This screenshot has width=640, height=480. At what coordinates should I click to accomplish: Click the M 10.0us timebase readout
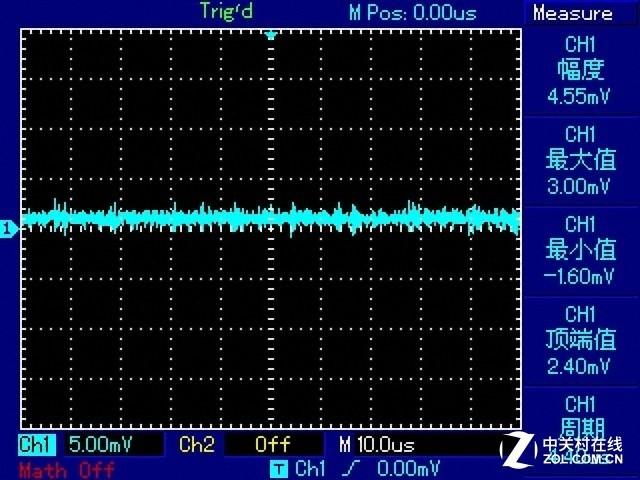pos(377,444)
